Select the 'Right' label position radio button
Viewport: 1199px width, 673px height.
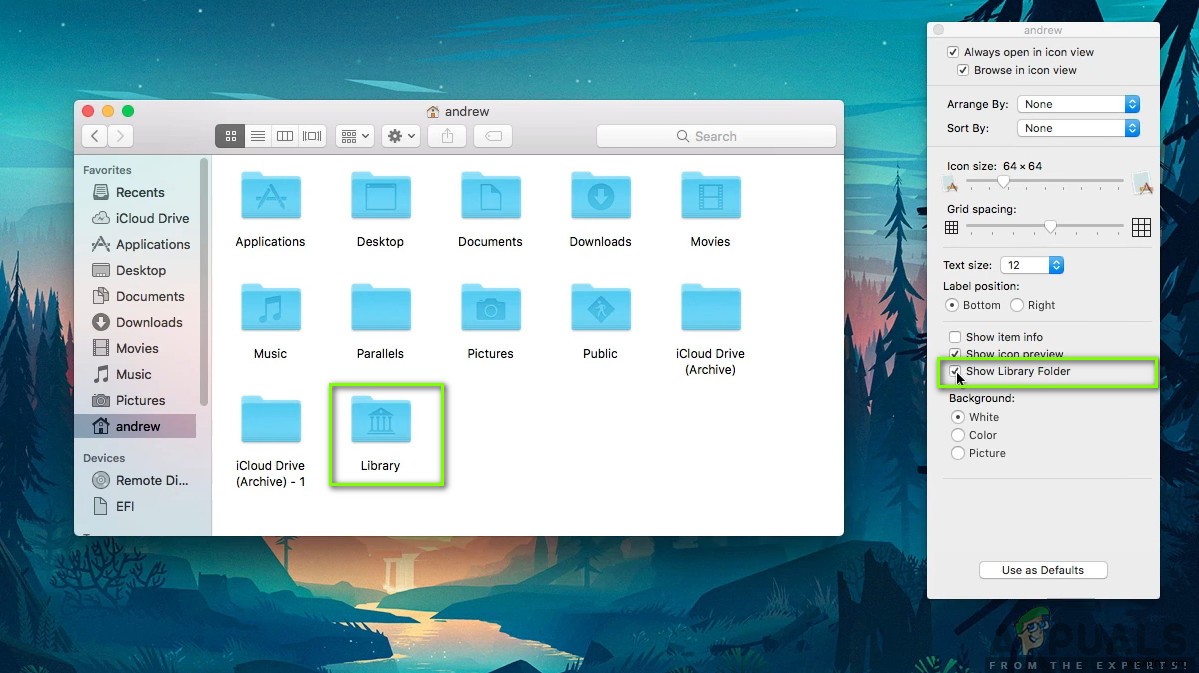pos(1015,305)
